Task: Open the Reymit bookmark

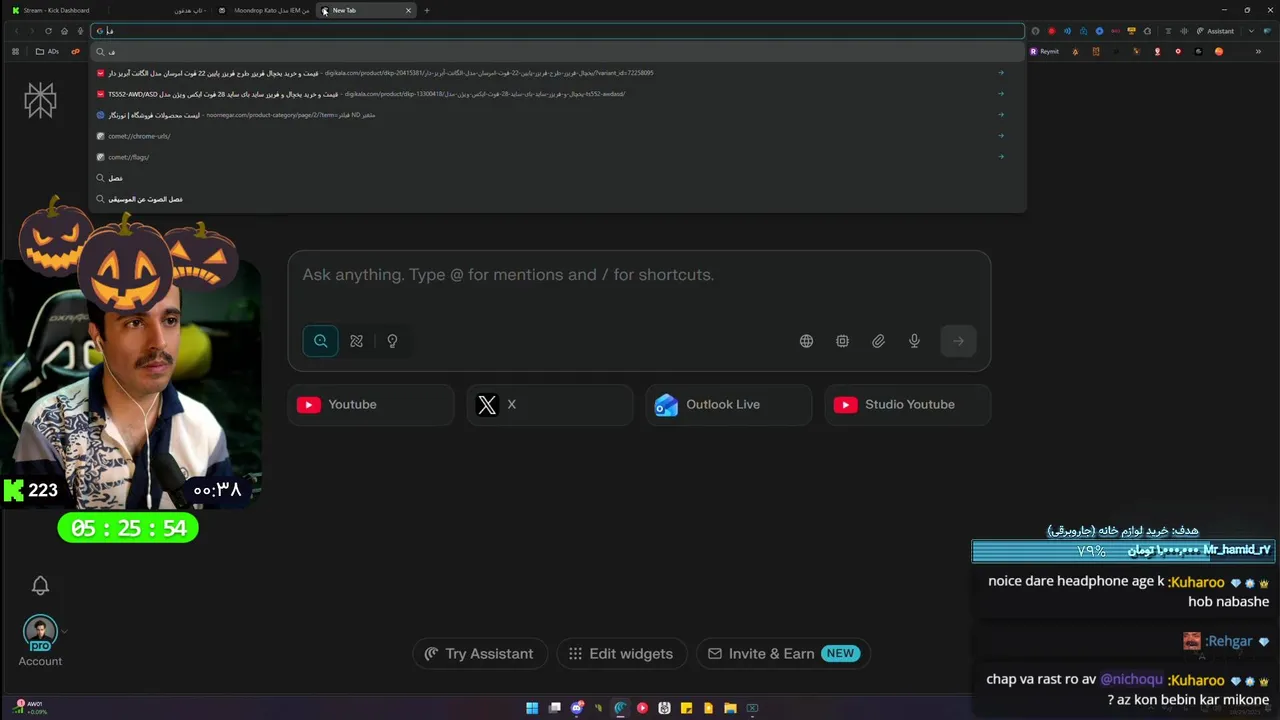Action: tap(1044, 51)
